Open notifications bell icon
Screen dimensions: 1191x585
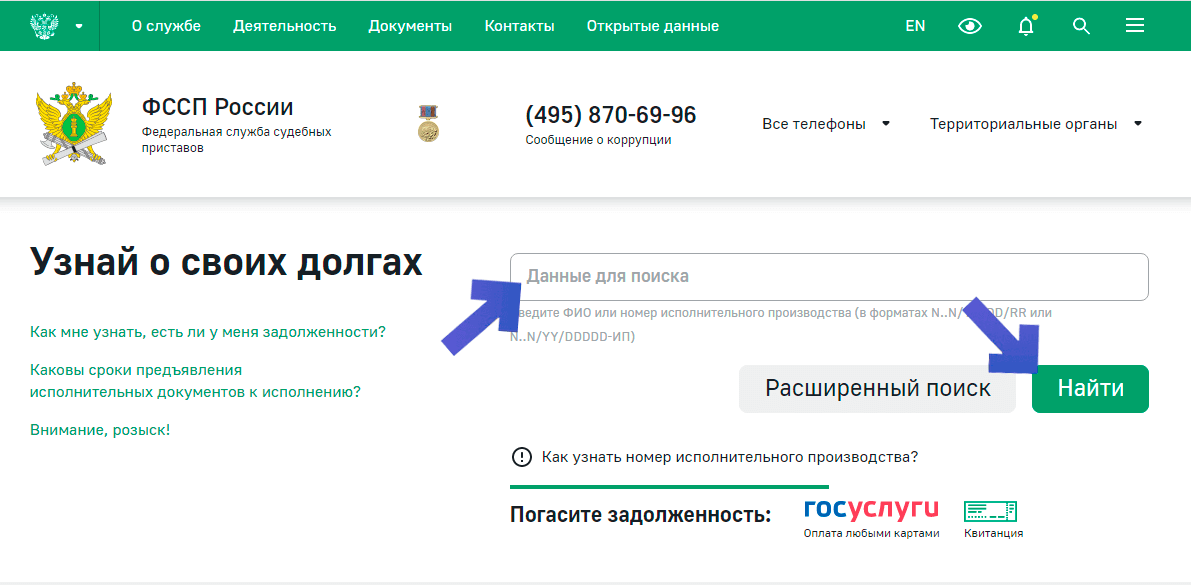(1026, 26)
